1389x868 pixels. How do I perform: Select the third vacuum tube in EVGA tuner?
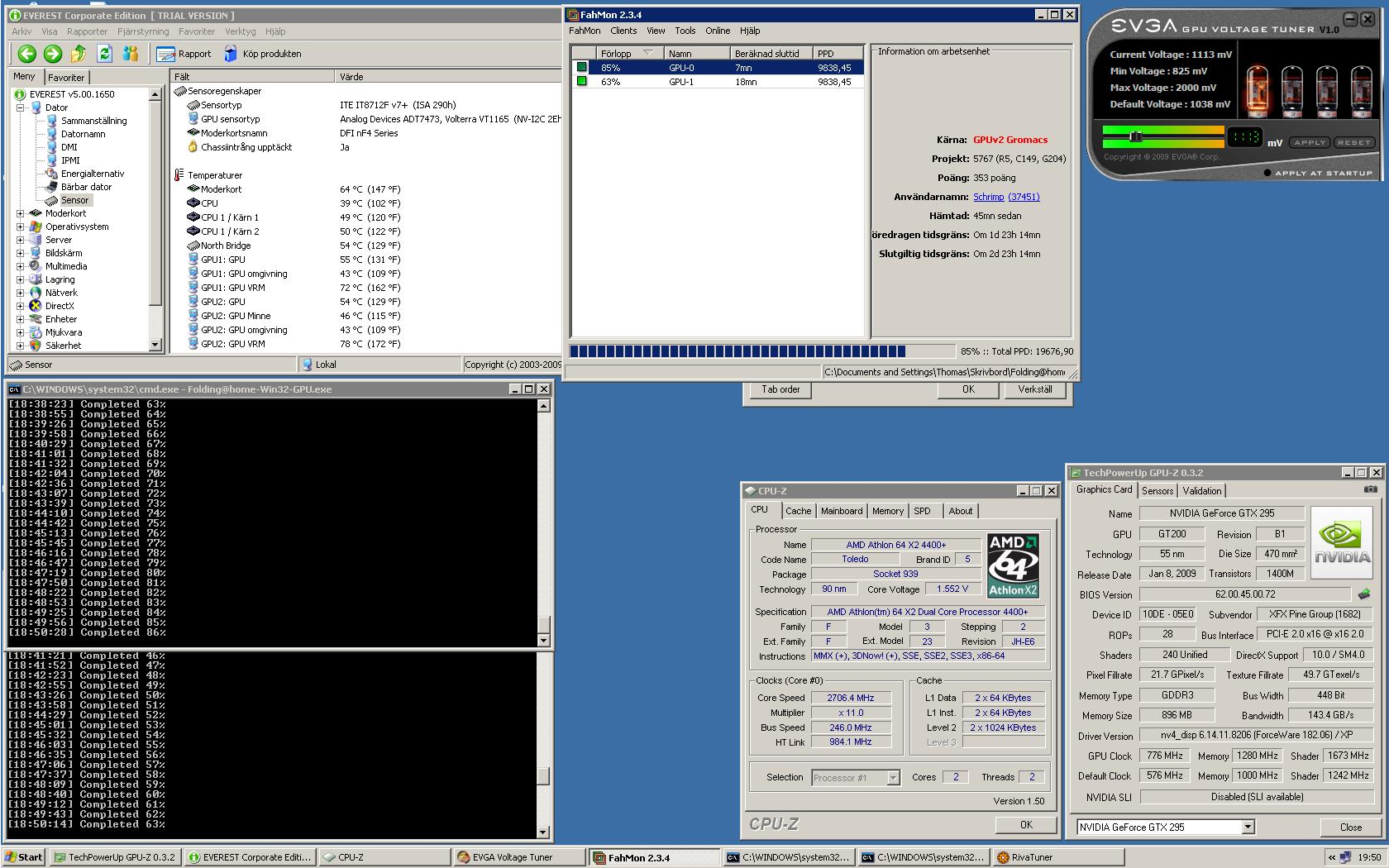(1327, 91)
